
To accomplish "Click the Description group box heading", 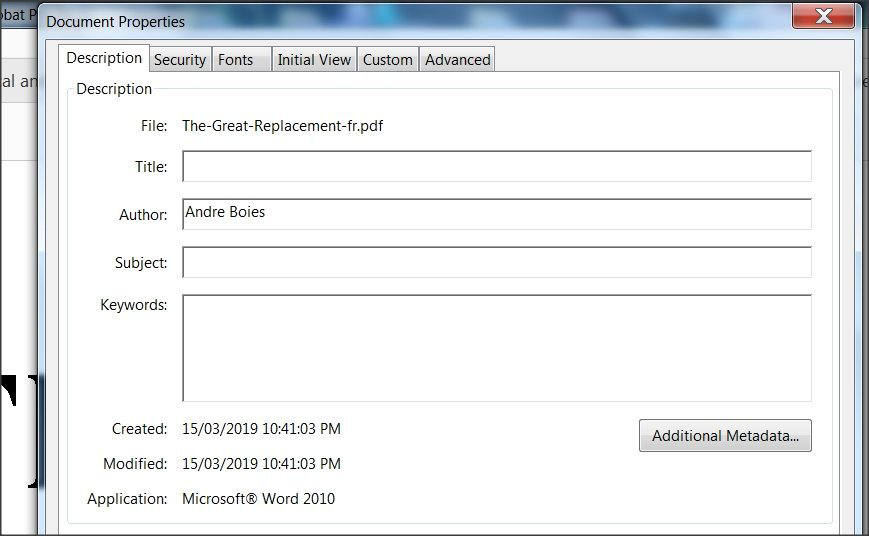I will pos(114,89).
